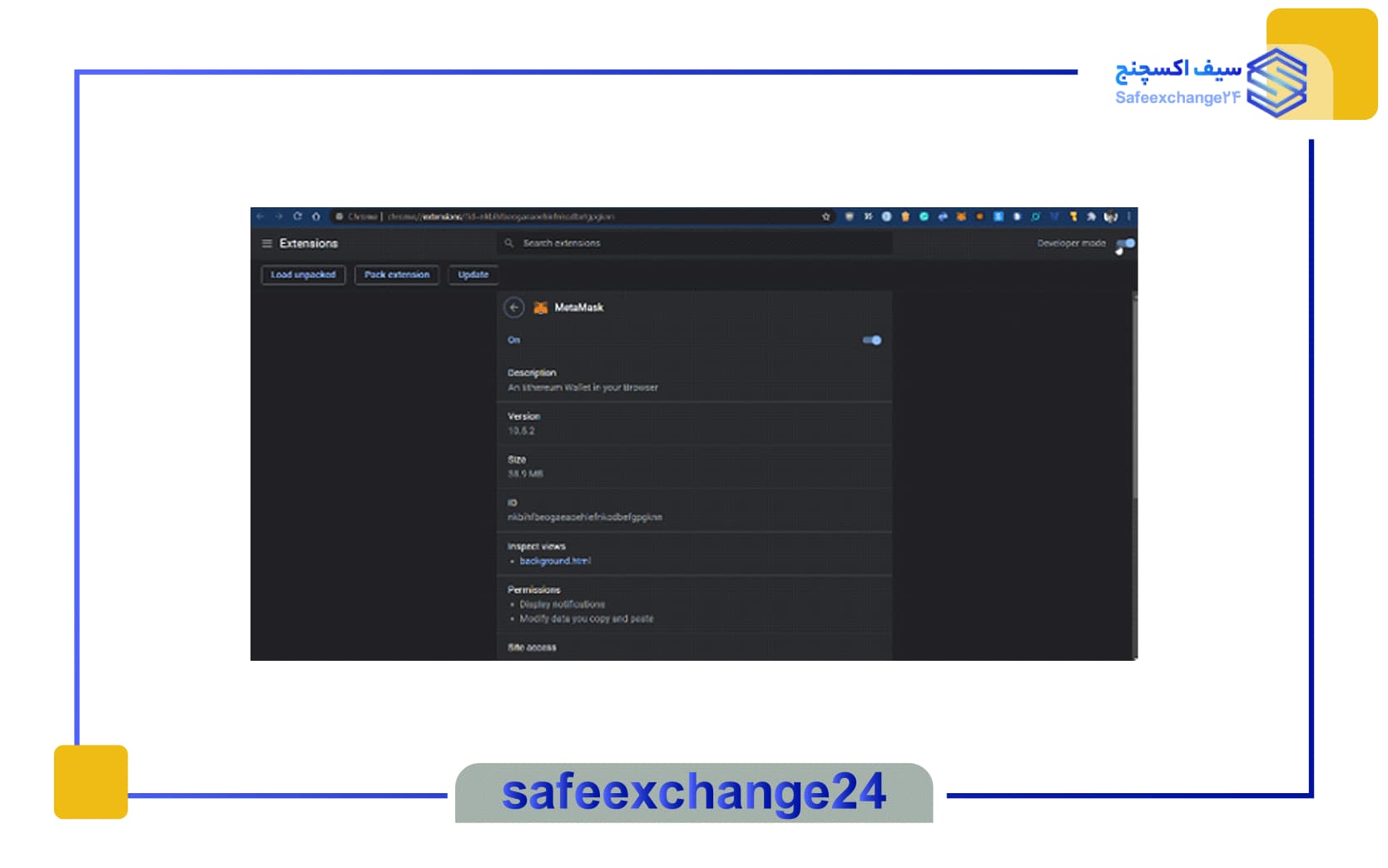Screen dimensions: 1388x868
Task: Click Load unpacked button
Action: tap(303, 275)
